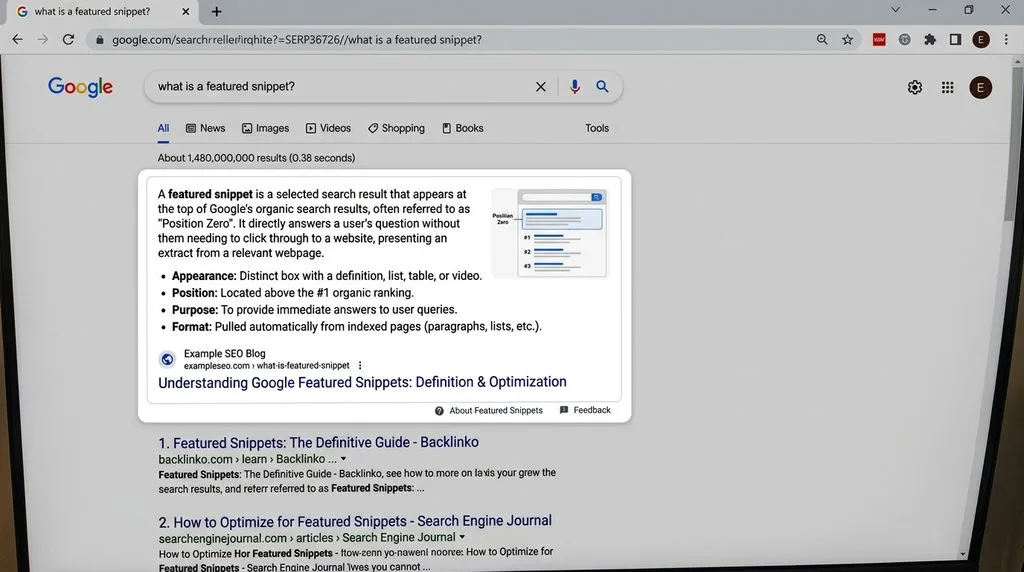This screenshot has height=572, width=1024.
Task: Click the gray circular extension icon
Action: click(x=904, y=40)
